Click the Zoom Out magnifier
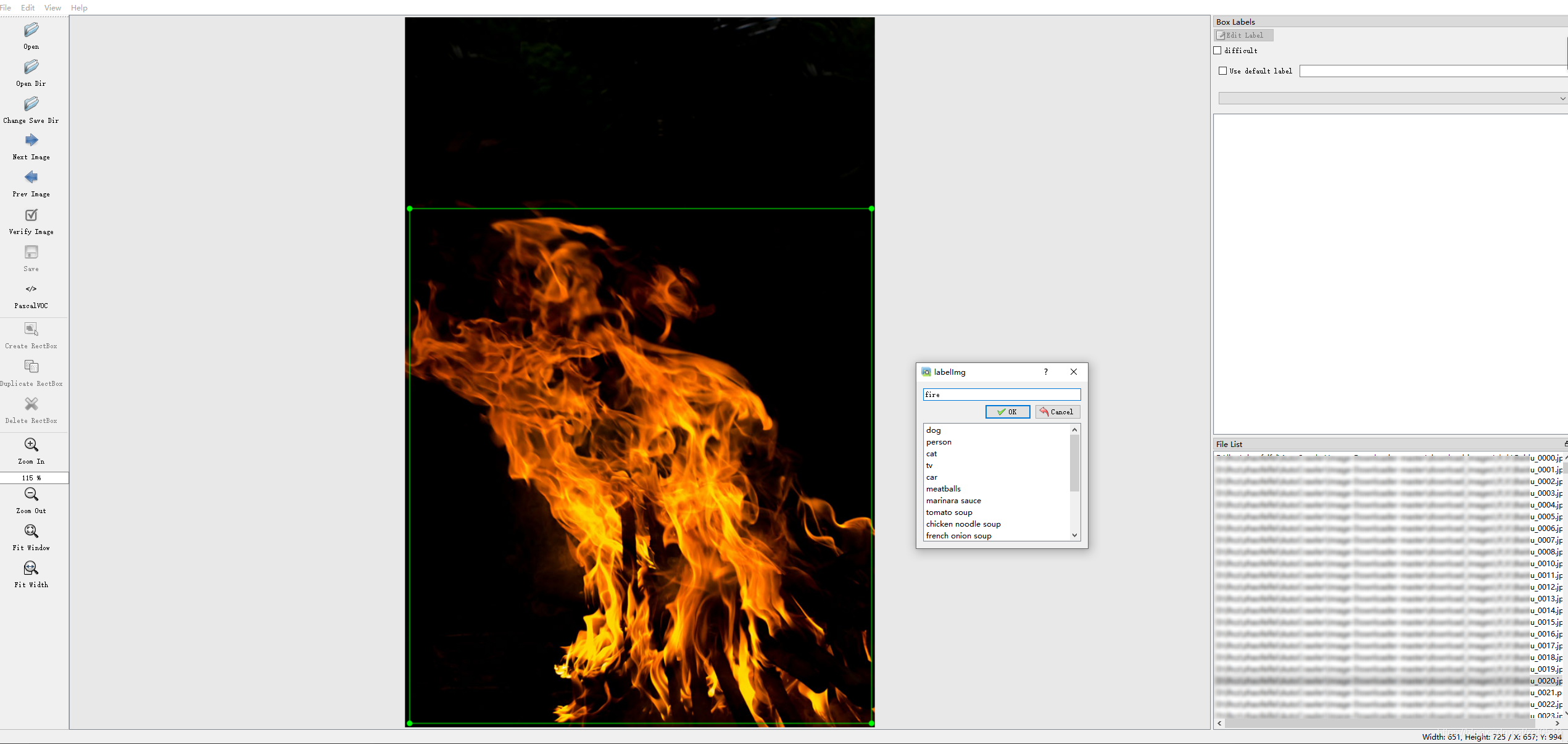Image resolution: width=1568 pixels, height=744 pixels. (x=31, y=494)
